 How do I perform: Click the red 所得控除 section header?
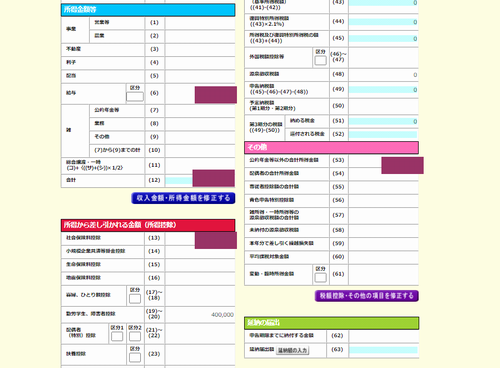click(x=148, y=225)
